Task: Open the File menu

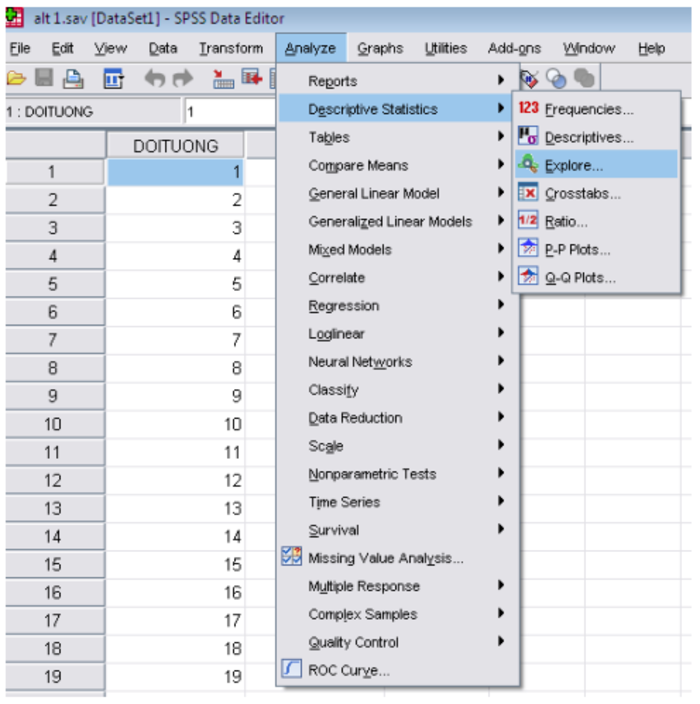Action: click(x=20, y=48)
